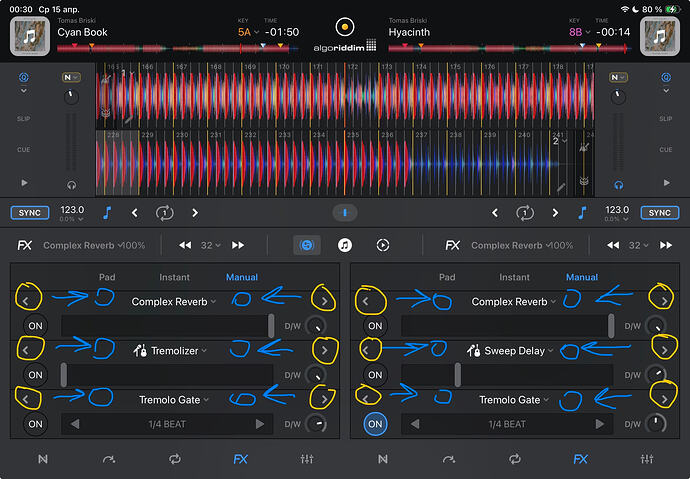Select the Instant tab in right FX panel
The width and height of the screenshot is (690, 479).
pyautogui.click(x=514, y=277)
